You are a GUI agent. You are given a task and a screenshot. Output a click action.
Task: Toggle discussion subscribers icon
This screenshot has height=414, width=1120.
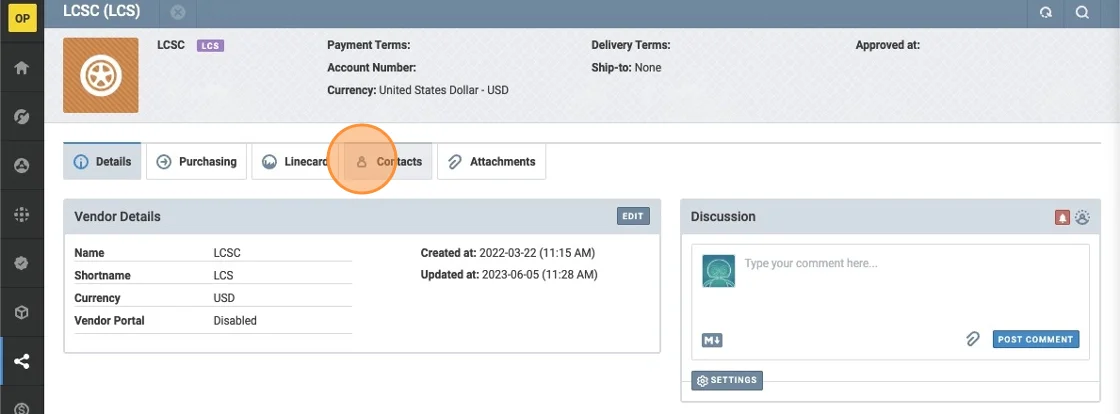[1082, 217]
